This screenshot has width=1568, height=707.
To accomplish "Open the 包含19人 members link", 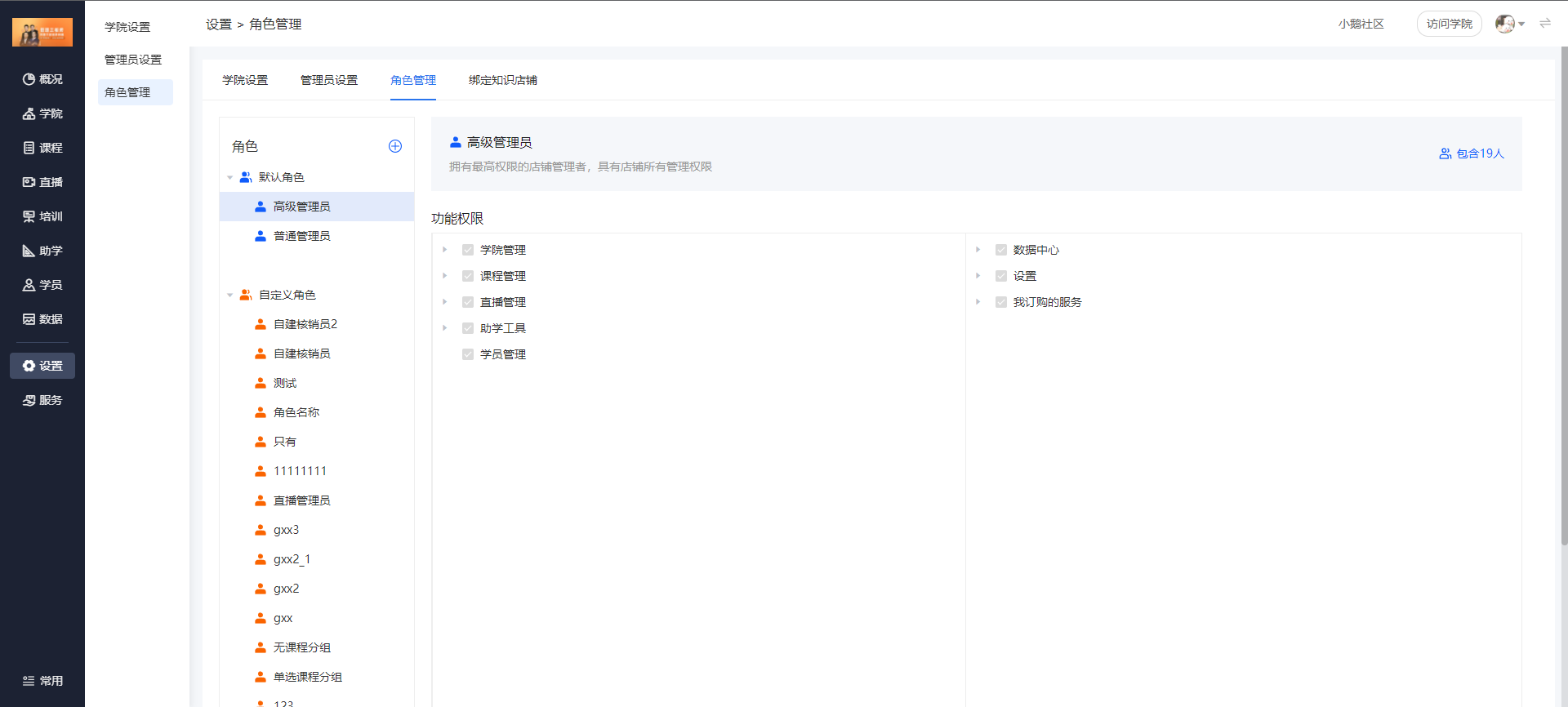I will click(1472, 153).
